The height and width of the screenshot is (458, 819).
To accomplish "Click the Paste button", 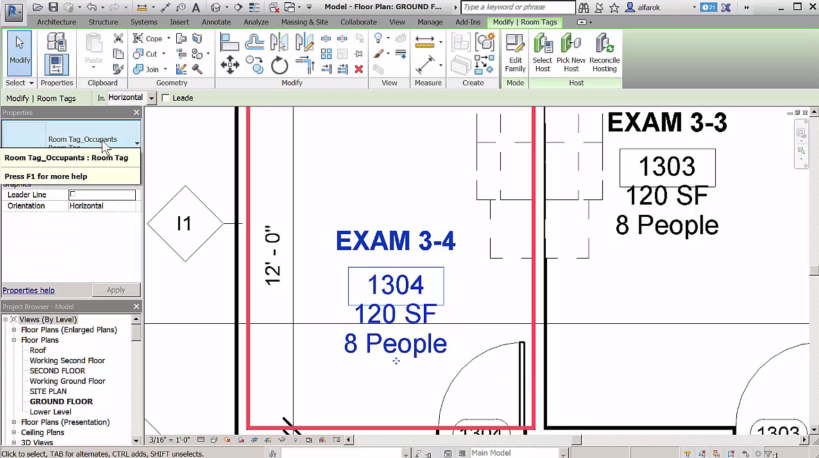I will tap(94, 51).
